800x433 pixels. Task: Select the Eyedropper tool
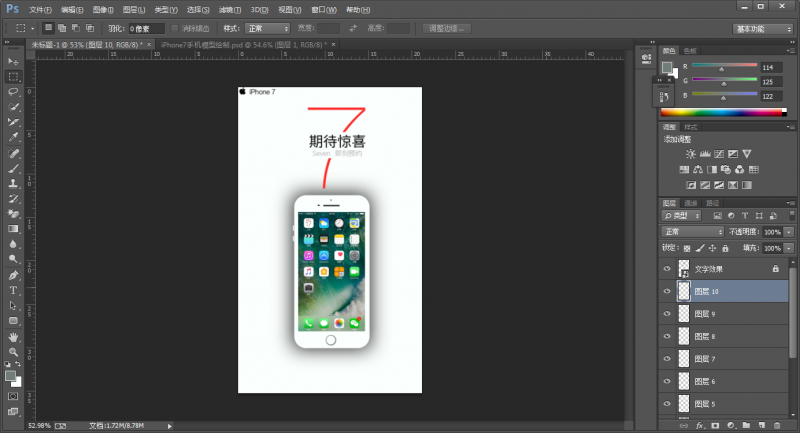[x=14, y=136]
